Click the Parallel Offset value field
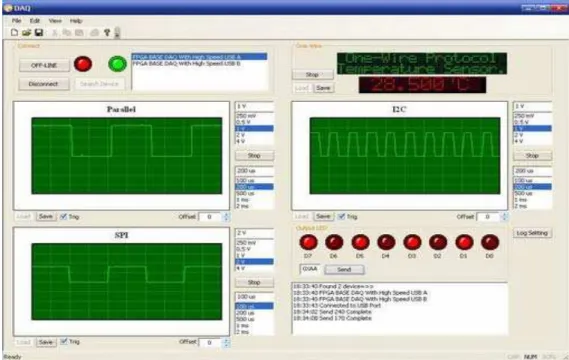Viewport: 569px width, 360px height. click(210, 217)
